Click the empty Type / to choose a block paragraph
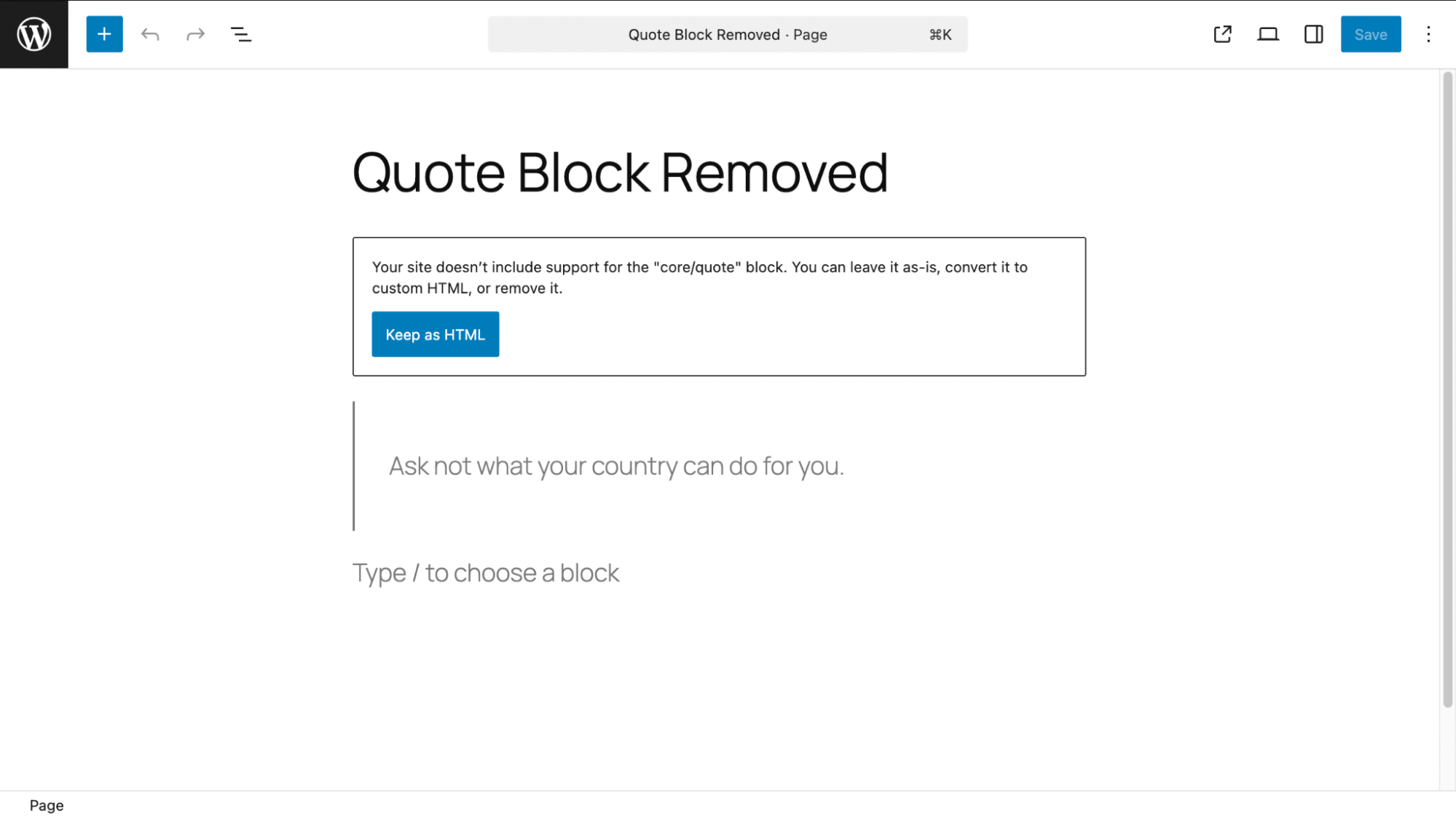This screenshot has width=1456, height=819. click(x=486, y=573)
